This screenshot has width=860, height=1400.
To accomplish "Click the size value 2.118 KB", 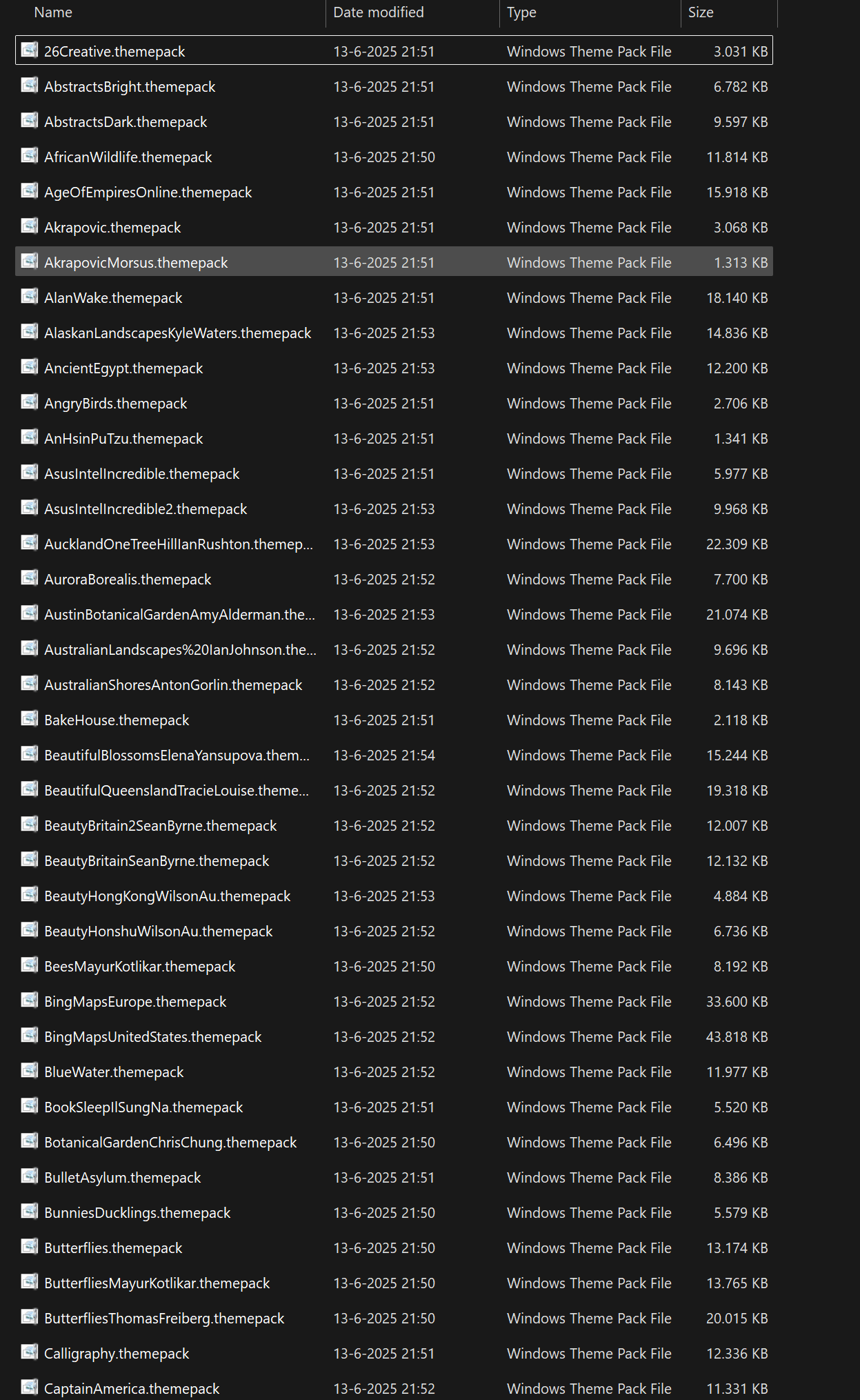I will pyautogui.click(x=741, y=720).
